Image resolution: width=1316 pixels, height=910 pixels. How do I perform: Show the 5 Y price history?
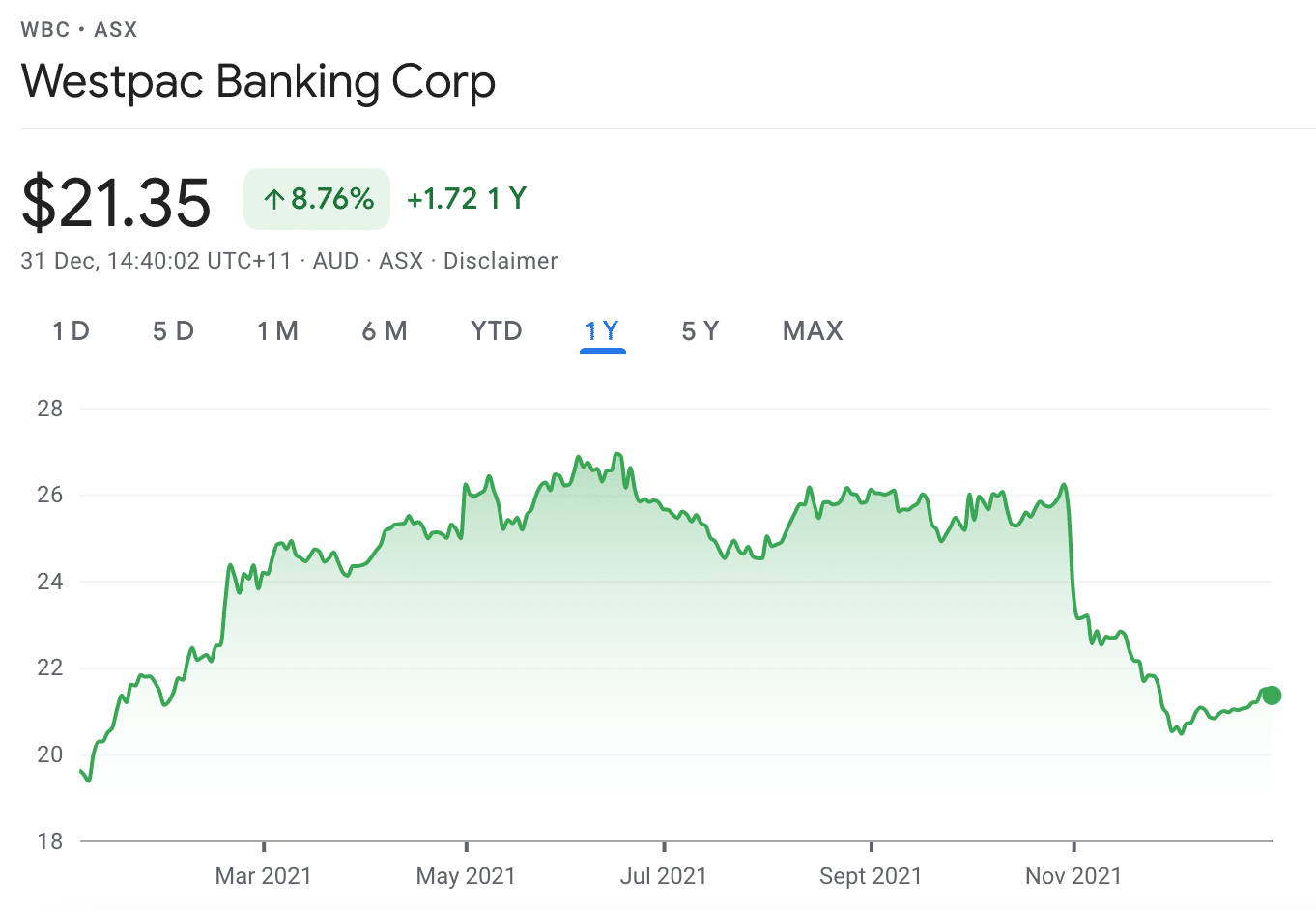pyautogui.click(x=701, y=331)
